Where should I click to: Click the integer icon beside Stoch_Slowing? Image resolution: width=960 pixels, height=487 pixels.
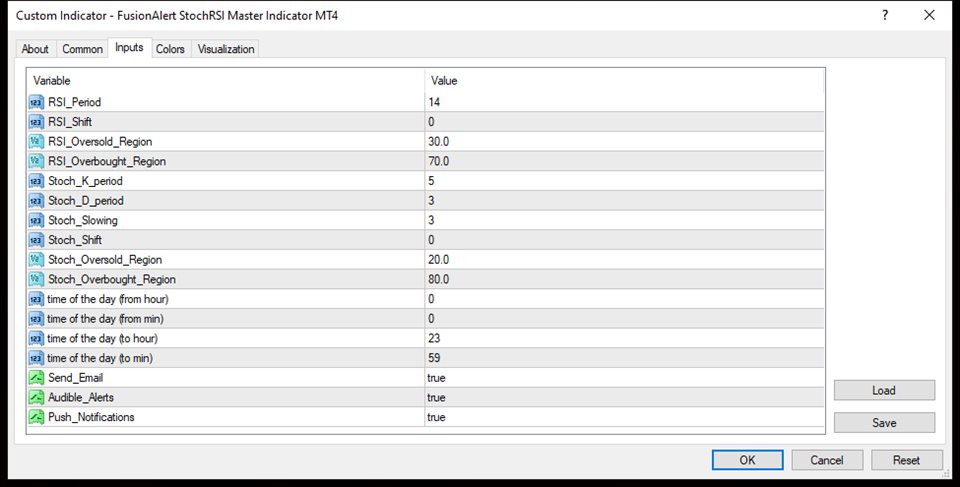[x=37, y=220]
